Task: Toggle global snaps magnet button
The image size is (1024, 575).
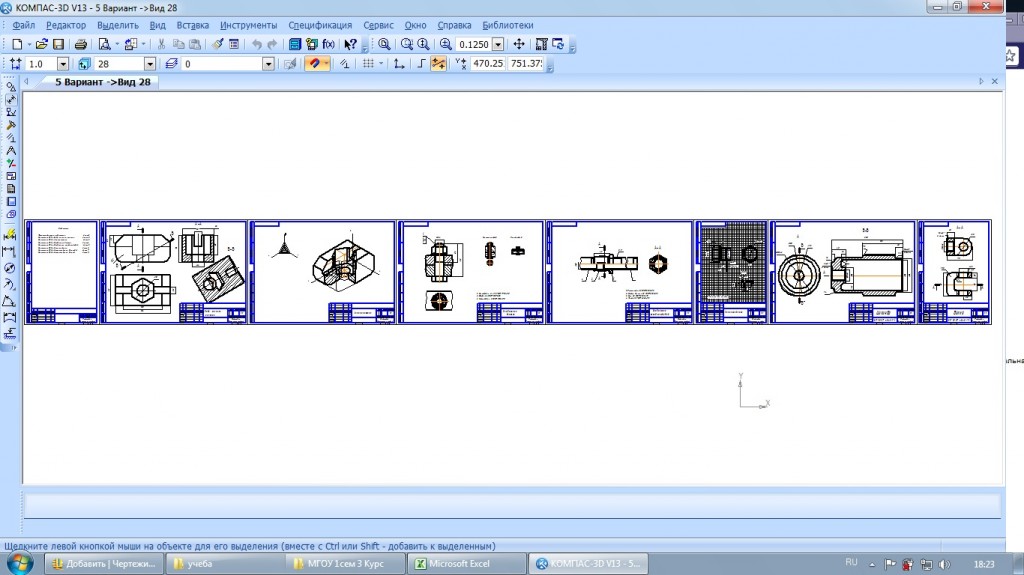Action: 314,63
